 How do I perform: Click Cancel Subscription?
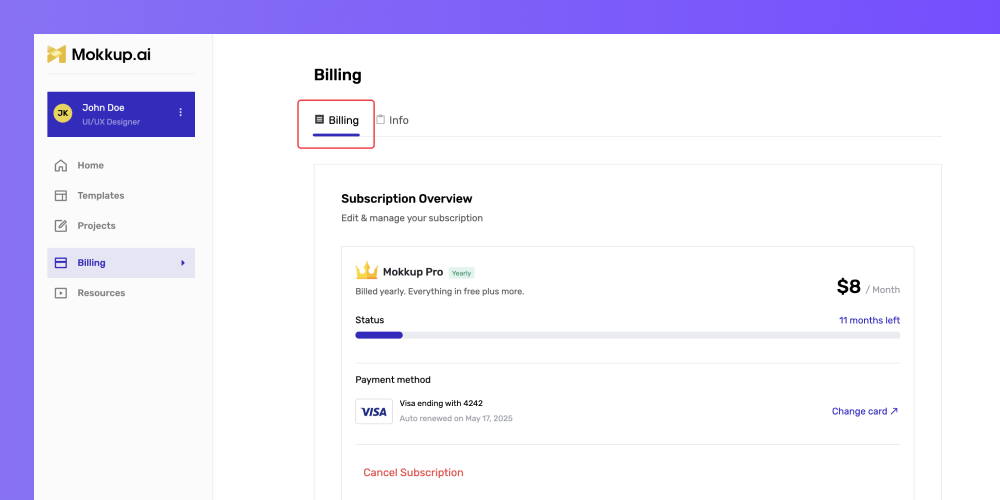(413, 473)
